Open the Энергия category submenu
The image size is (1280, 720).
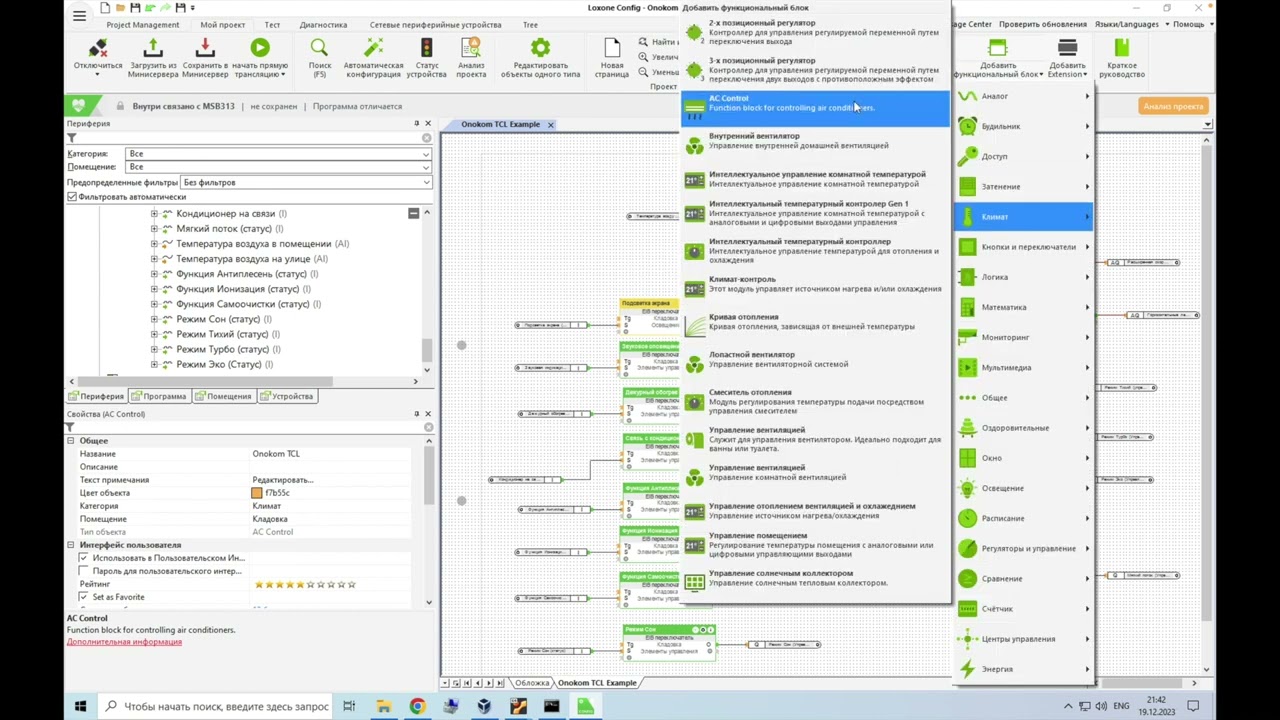[1024, 669]
